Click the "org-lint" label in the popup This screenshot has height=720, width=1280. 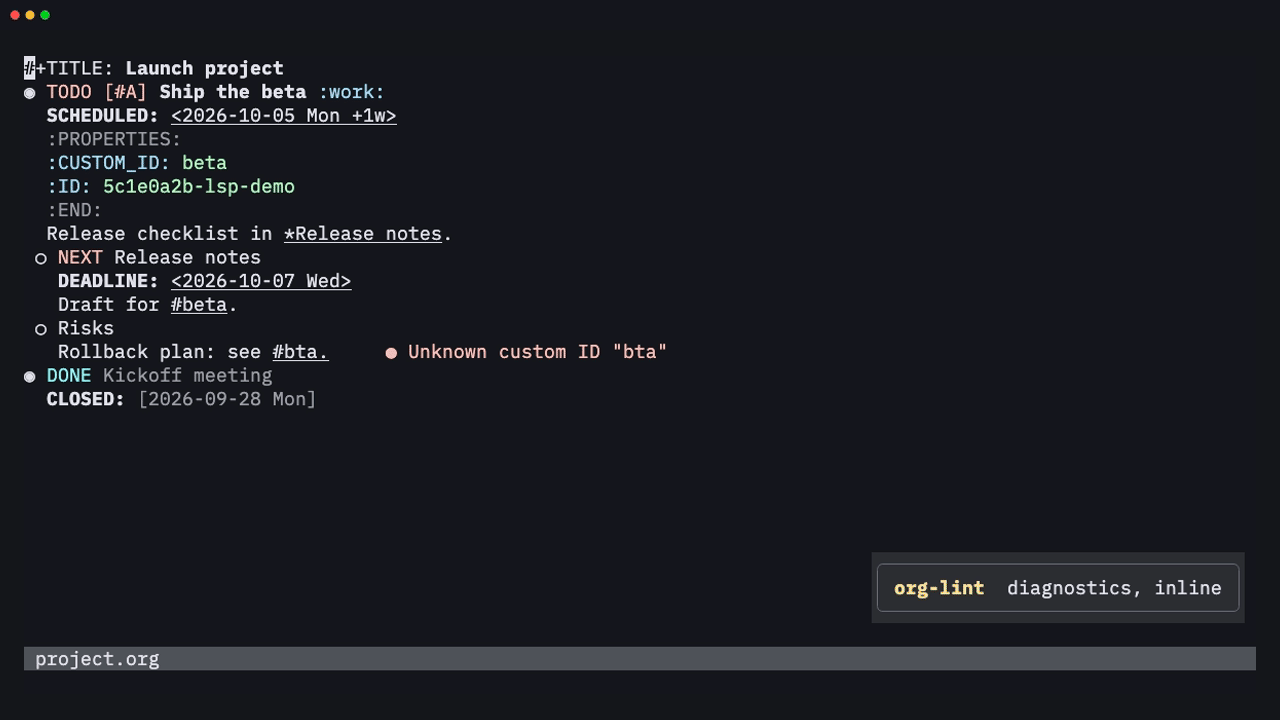tap(939, 588)
